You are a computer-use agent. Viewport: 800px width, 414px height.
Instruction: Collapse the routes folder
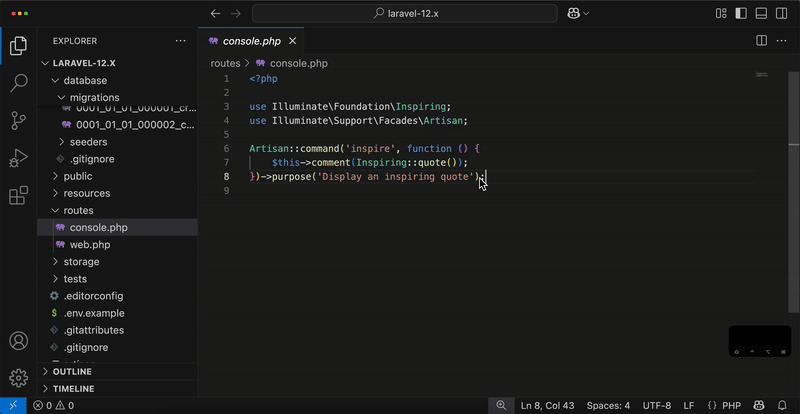click(117, 210)
